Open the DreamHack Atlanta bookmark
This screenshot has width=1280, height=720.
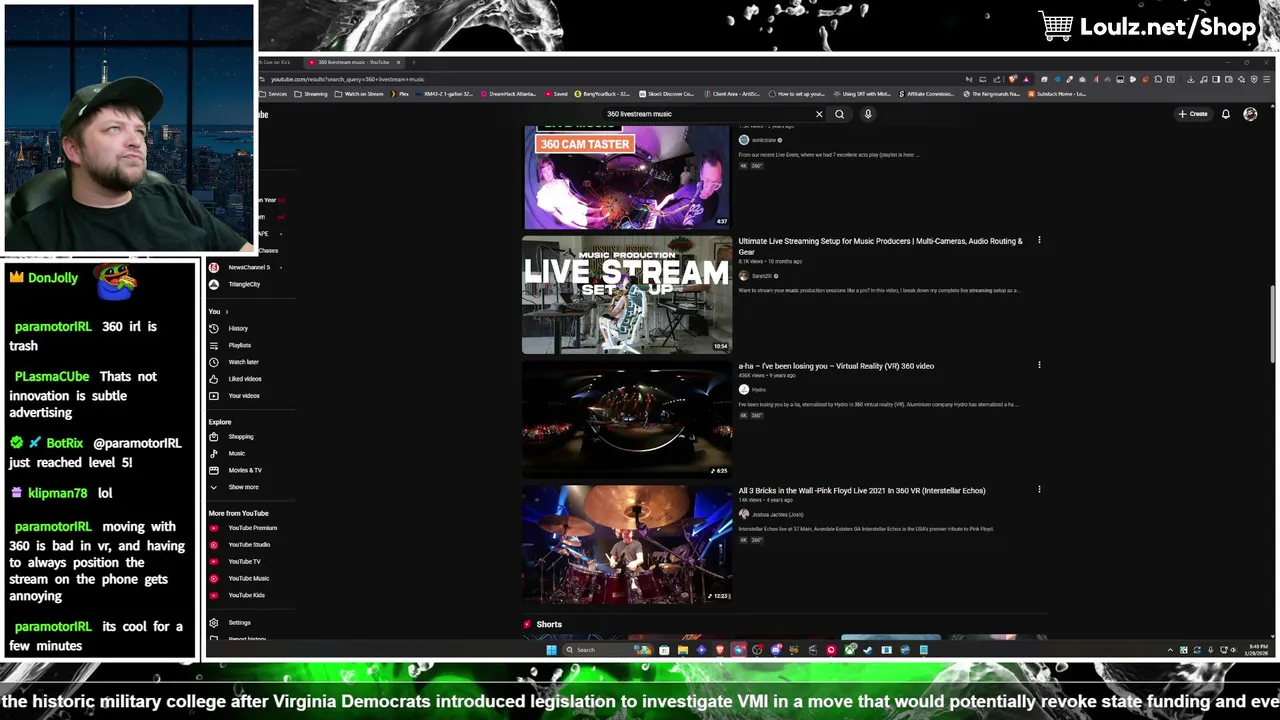tap(509, 94)
